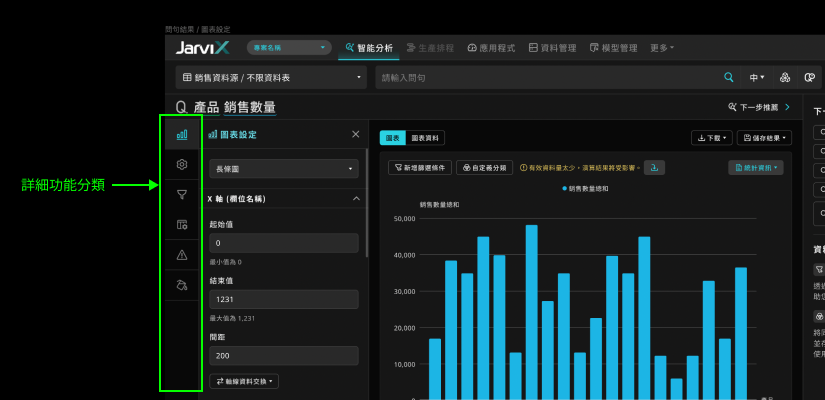Select the gear settings sidebar icon

pos(182,165)
